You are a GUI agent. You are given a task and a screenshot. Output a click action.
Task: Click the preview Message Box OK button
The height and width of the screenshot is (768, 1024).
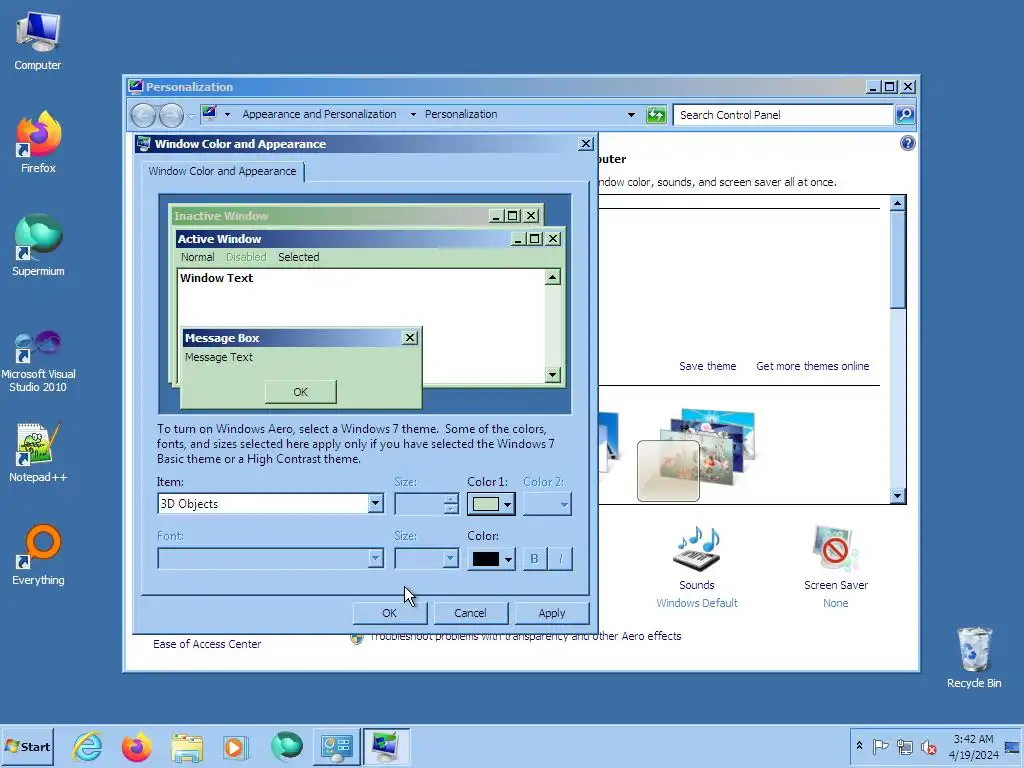(300, 392)
